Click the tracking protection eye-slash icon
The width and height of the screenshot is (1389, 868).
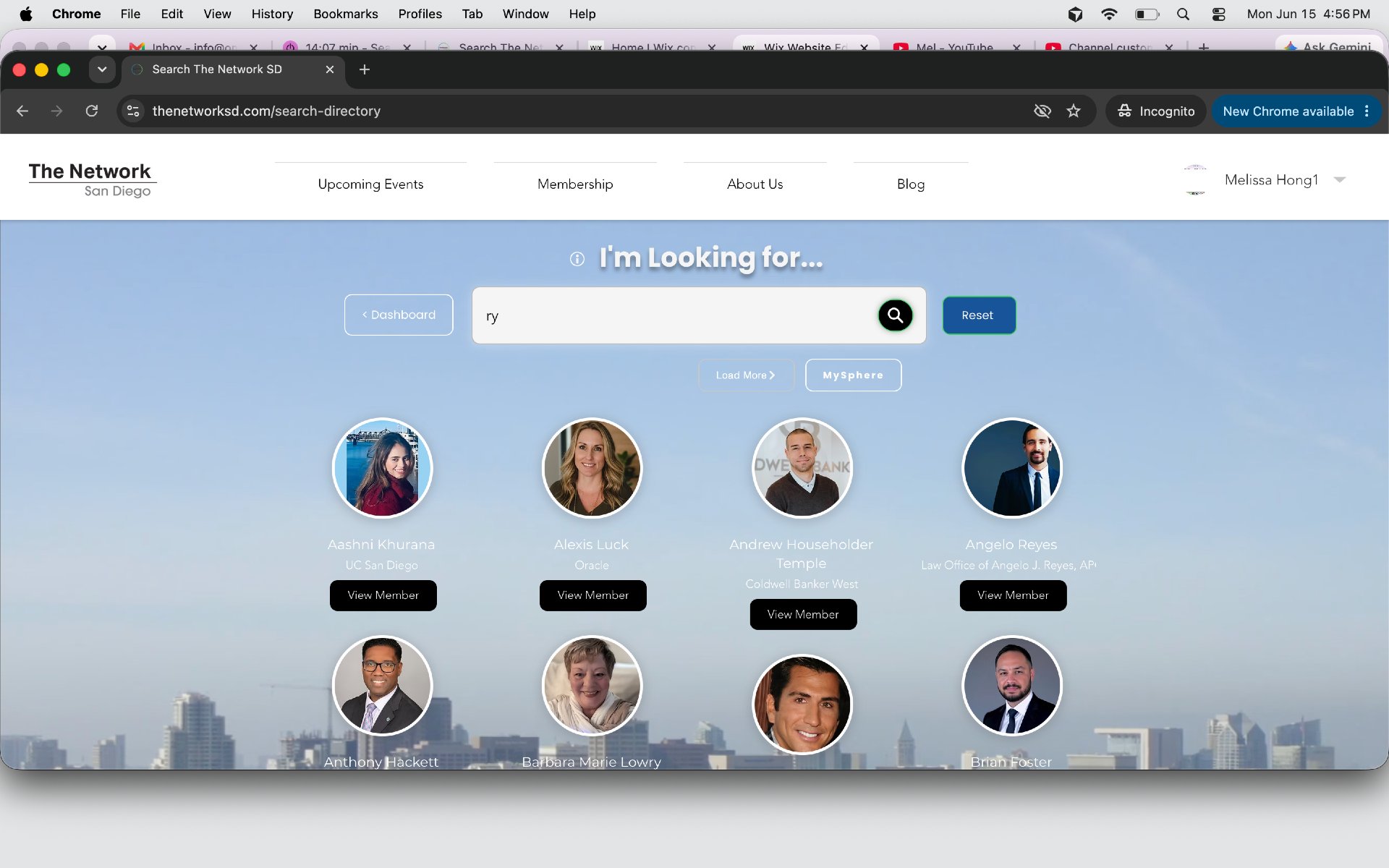point(1042,111)
